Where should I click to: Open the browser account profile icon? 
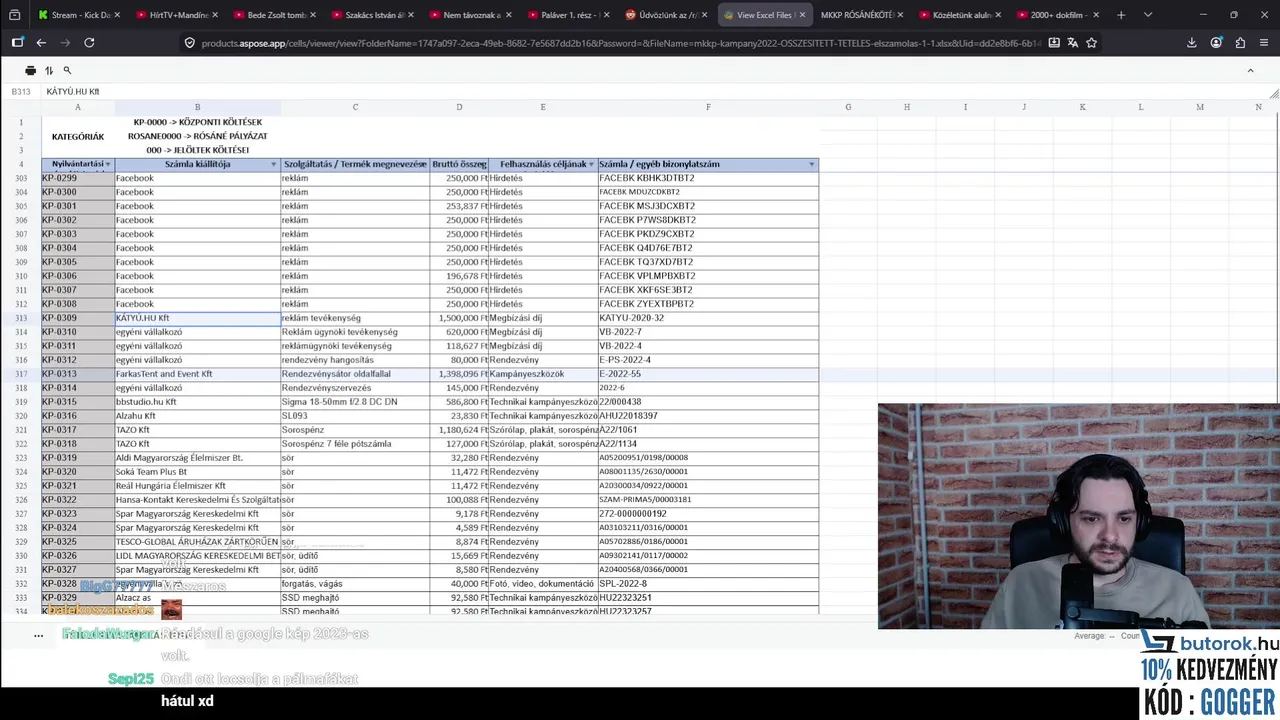(x=1216, y=43)
